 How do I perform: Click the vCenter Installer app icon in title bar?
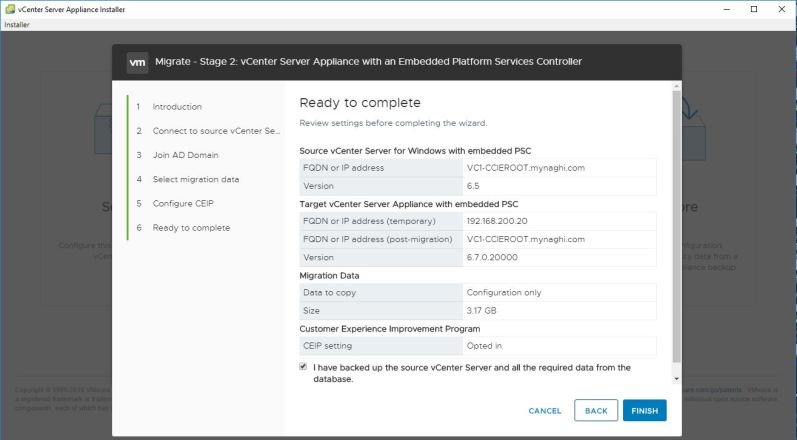8,9
